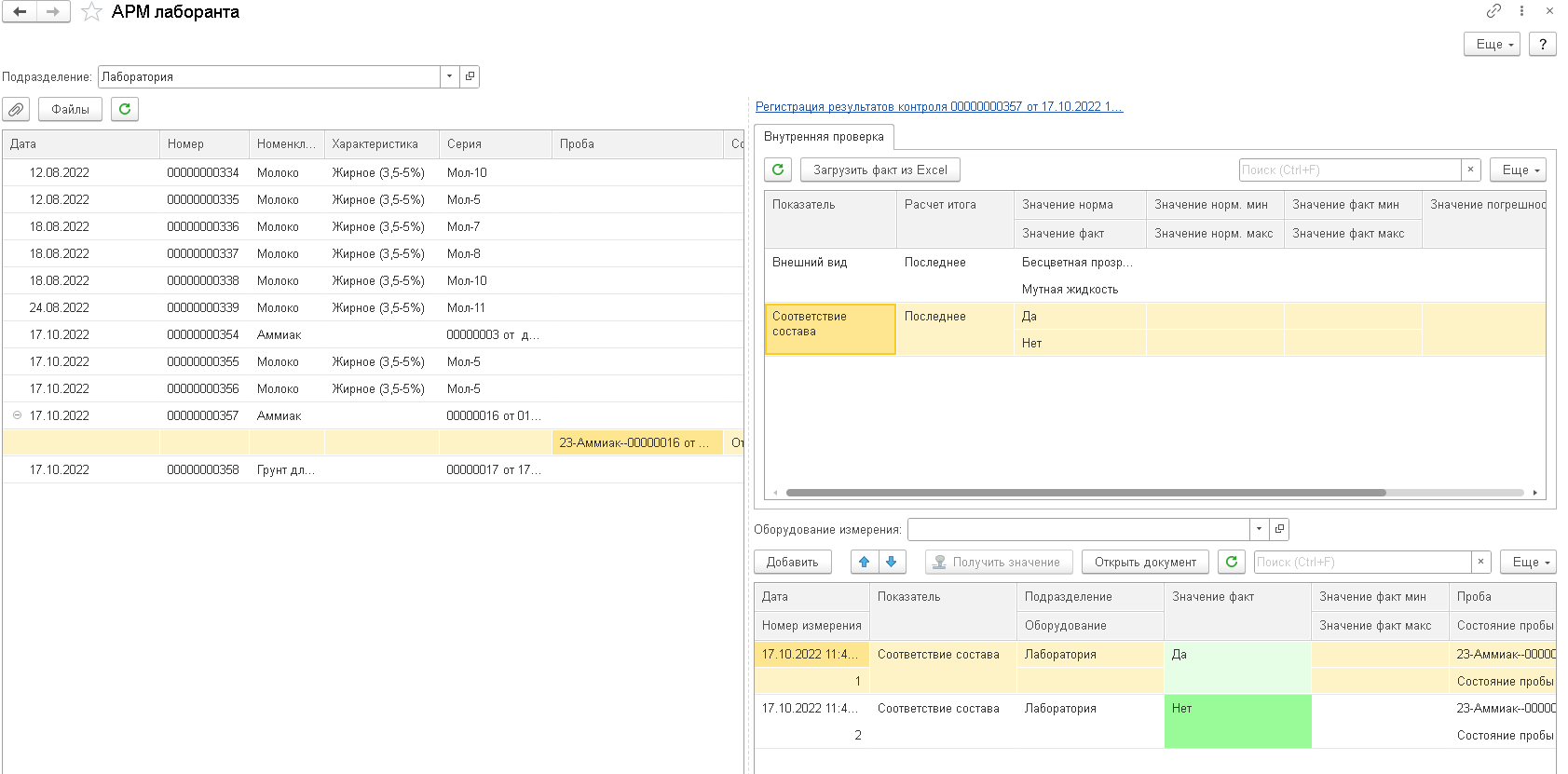Collapse the 00000000357 tree row

point(17,415)
